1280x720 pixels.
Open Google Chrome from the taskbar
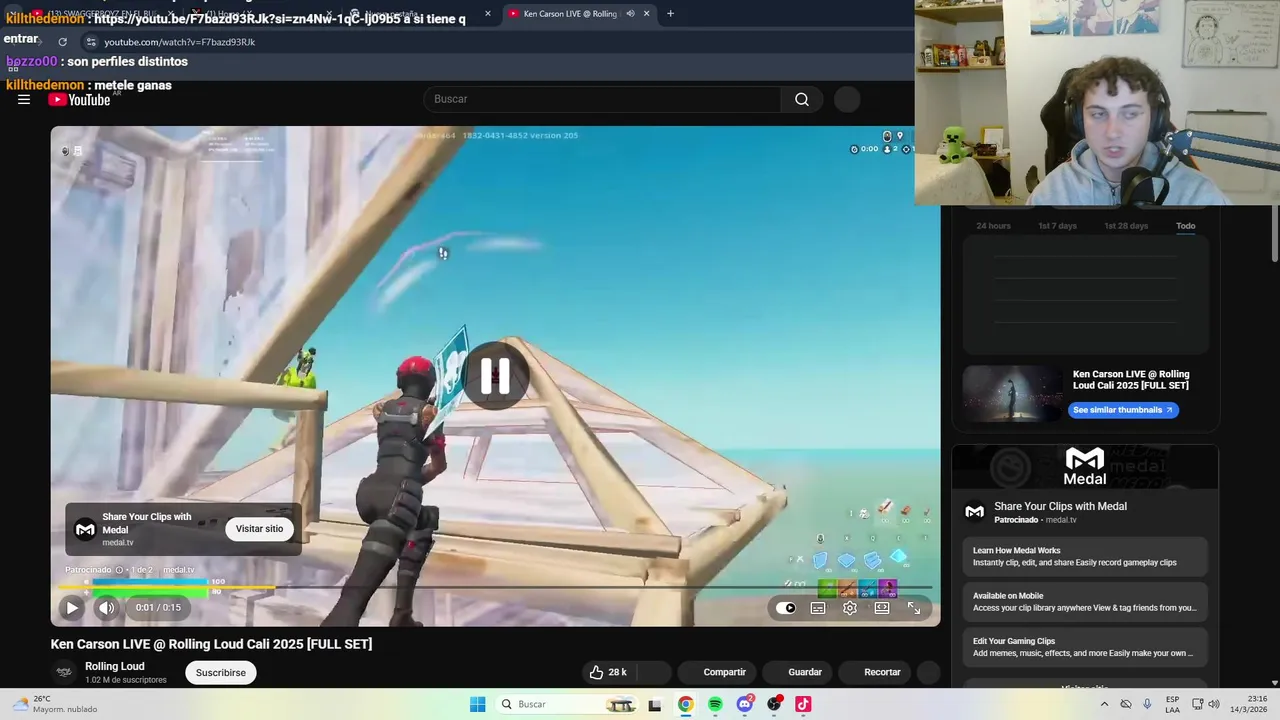tap(685, 704)
